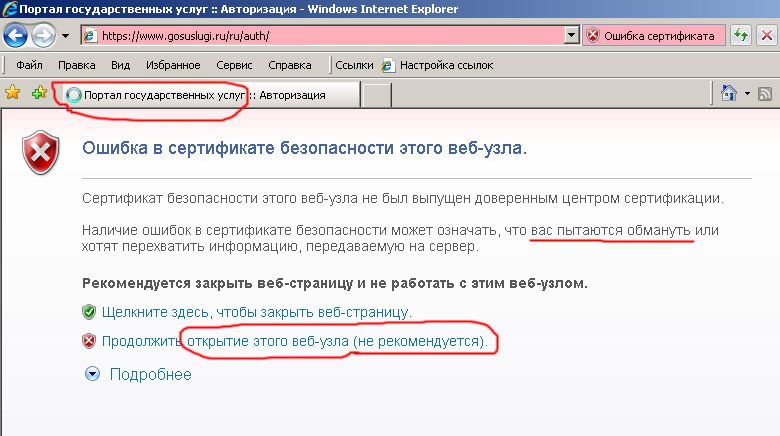Click the Add to Favorites star-plus icon
The image size is (780, 436).
(x=39, y=93)
